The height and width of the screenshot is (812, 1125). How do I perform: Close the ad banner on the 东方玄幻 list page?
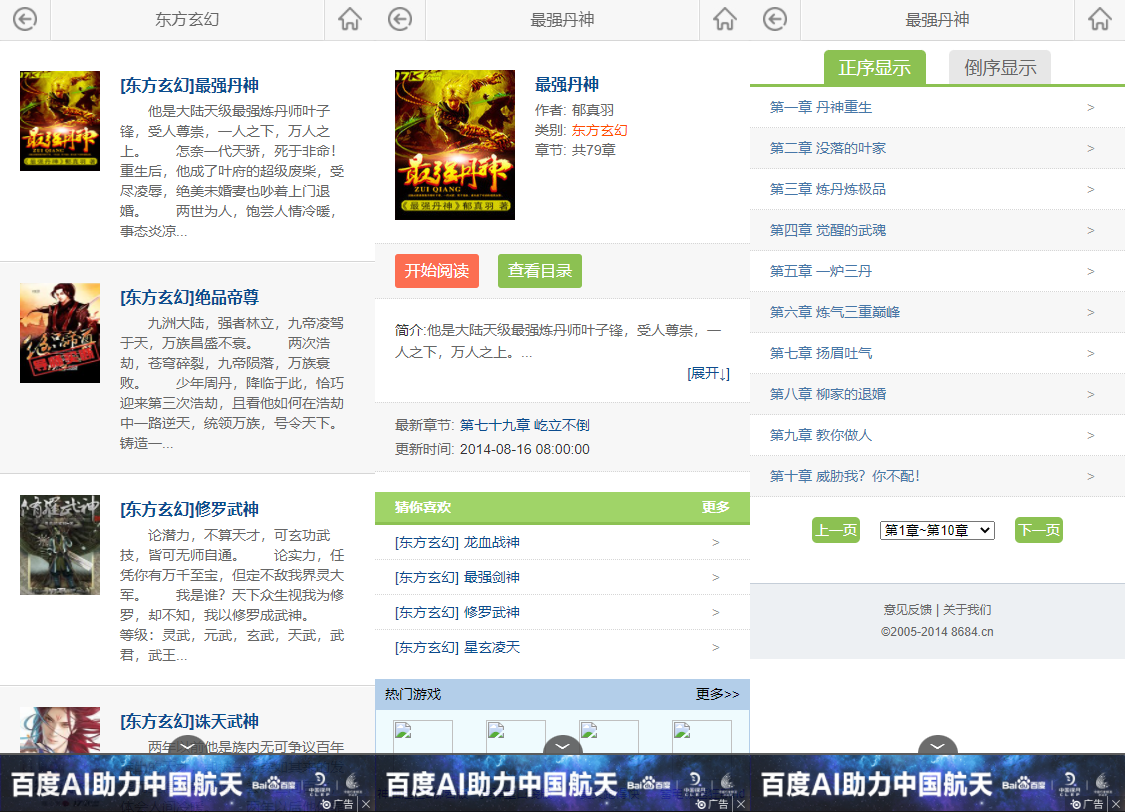pos(366,804)
